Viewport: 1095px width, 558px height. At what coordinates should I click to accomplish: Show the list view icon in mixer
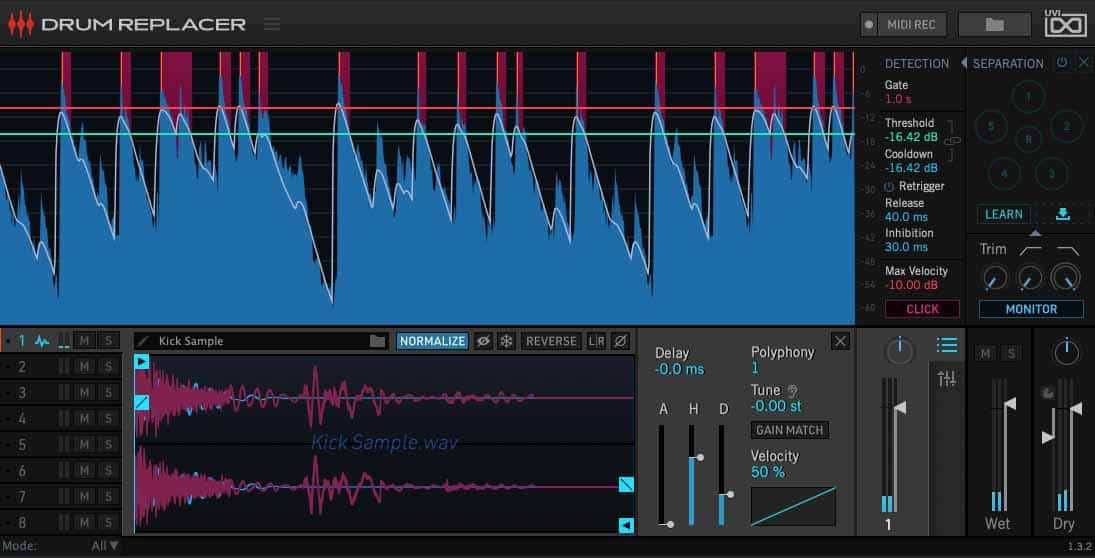coord(946,345)
